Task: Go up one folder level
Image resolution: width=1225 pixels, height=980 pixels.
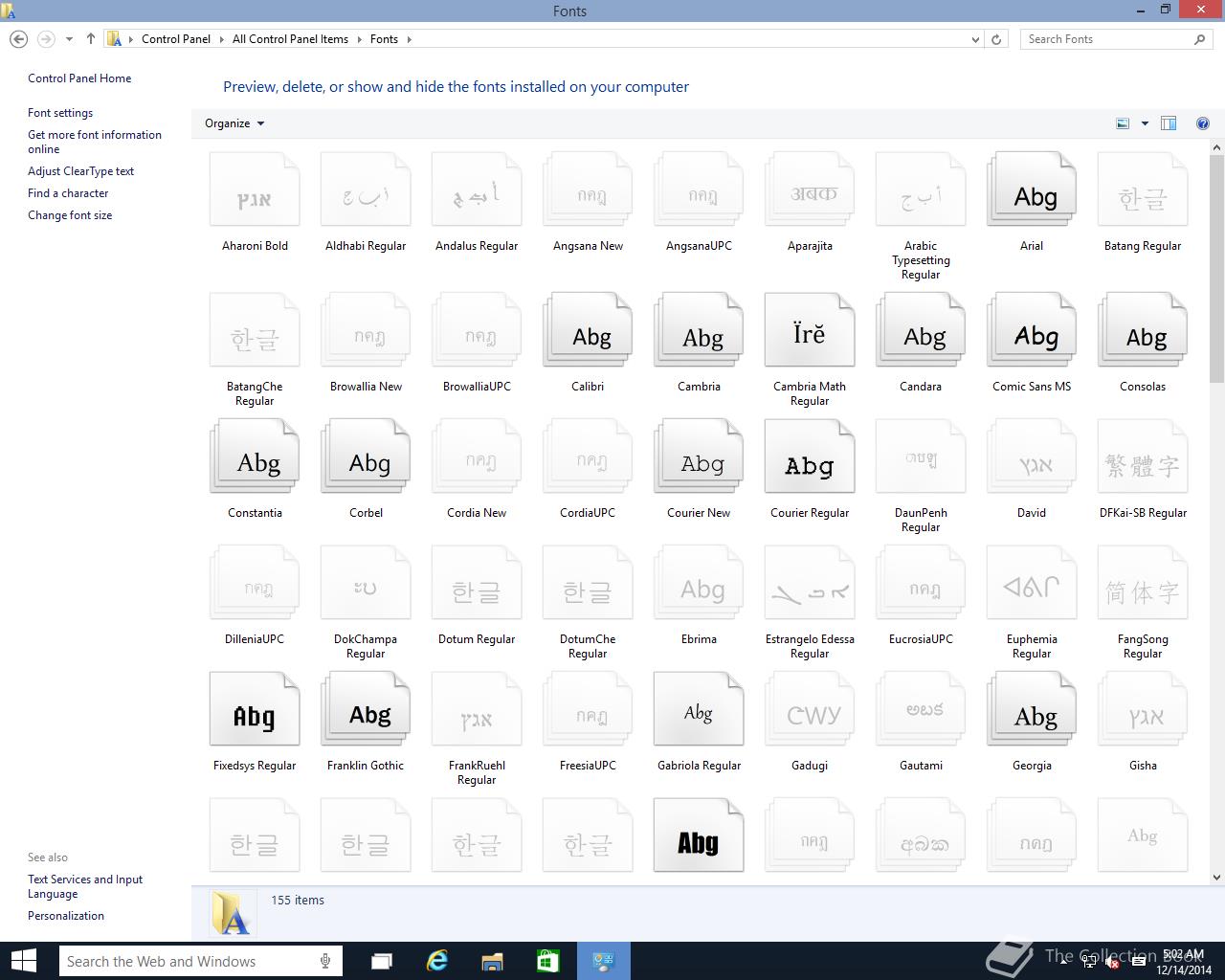Action: pyautogui.click(x=90, y=39)
